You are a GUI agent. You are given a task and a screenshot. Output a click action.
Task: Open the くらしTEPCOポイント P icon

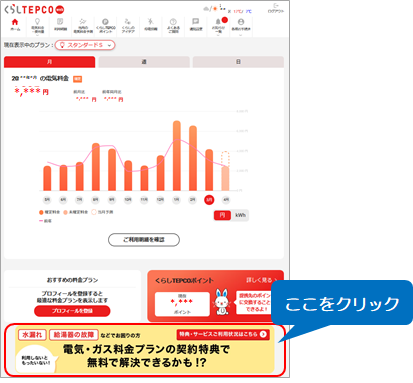point(106,25)
